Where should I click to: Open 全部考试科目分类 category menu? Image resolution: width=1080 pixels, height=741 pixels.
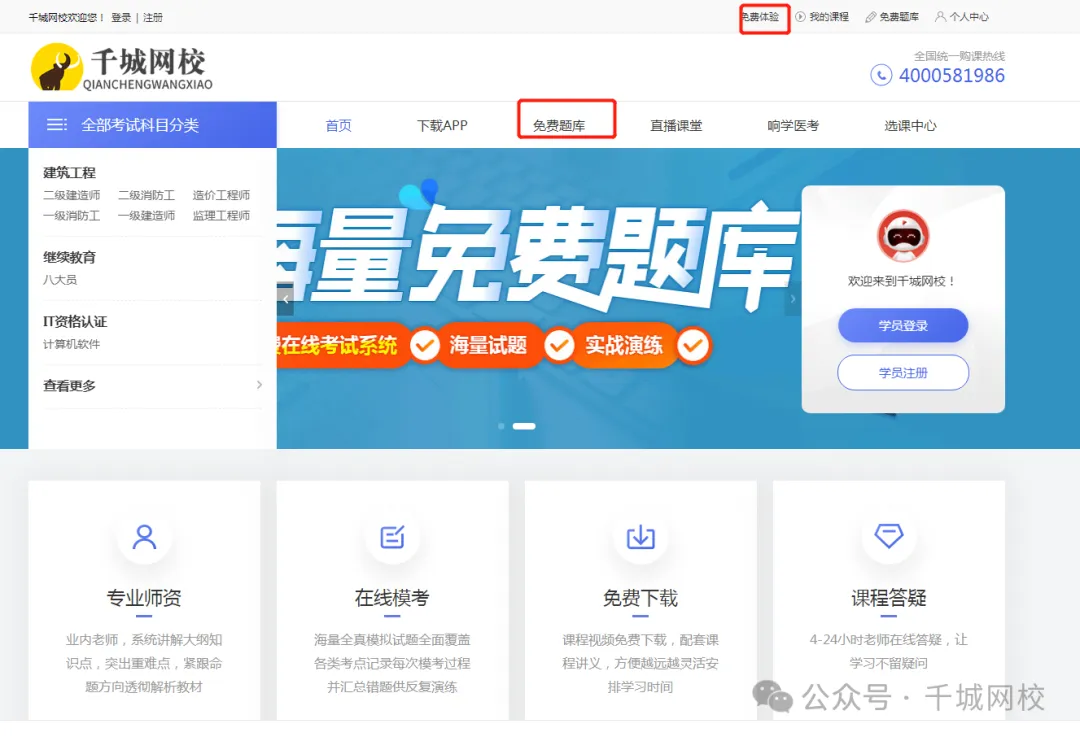[152, 125]
